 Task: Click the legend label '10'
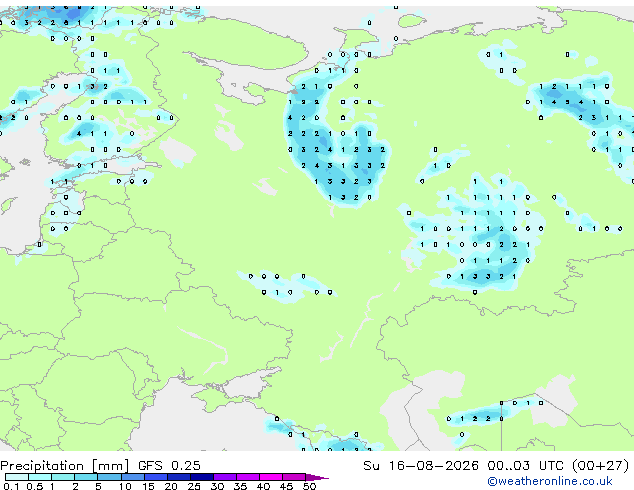[125, 486]
